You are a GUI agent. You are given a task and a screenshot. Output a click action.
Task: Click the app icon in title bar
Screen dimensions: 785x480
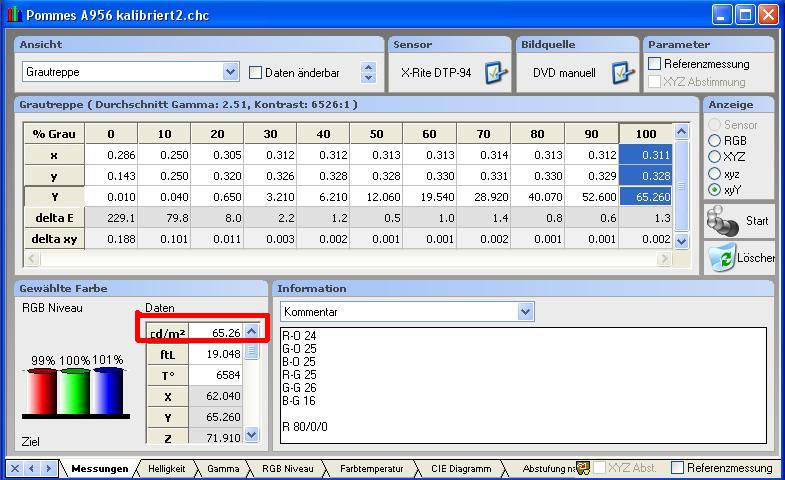pos(13,15)
